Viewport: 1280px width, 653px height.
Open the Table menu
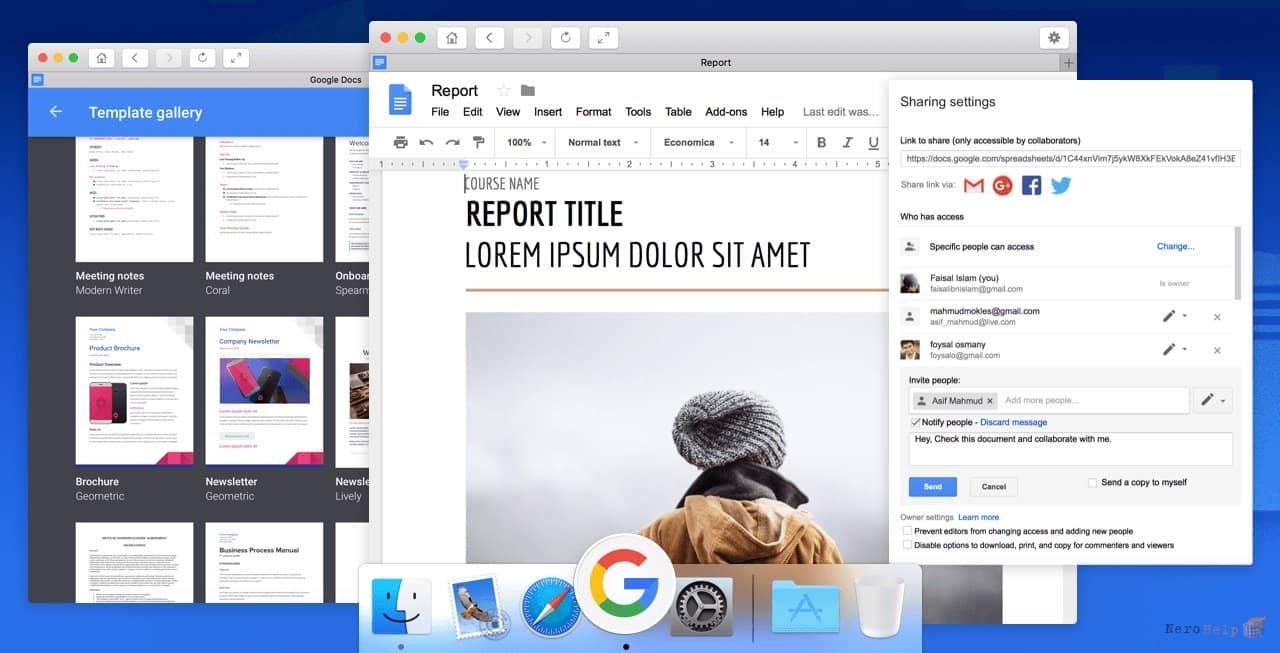678,112
